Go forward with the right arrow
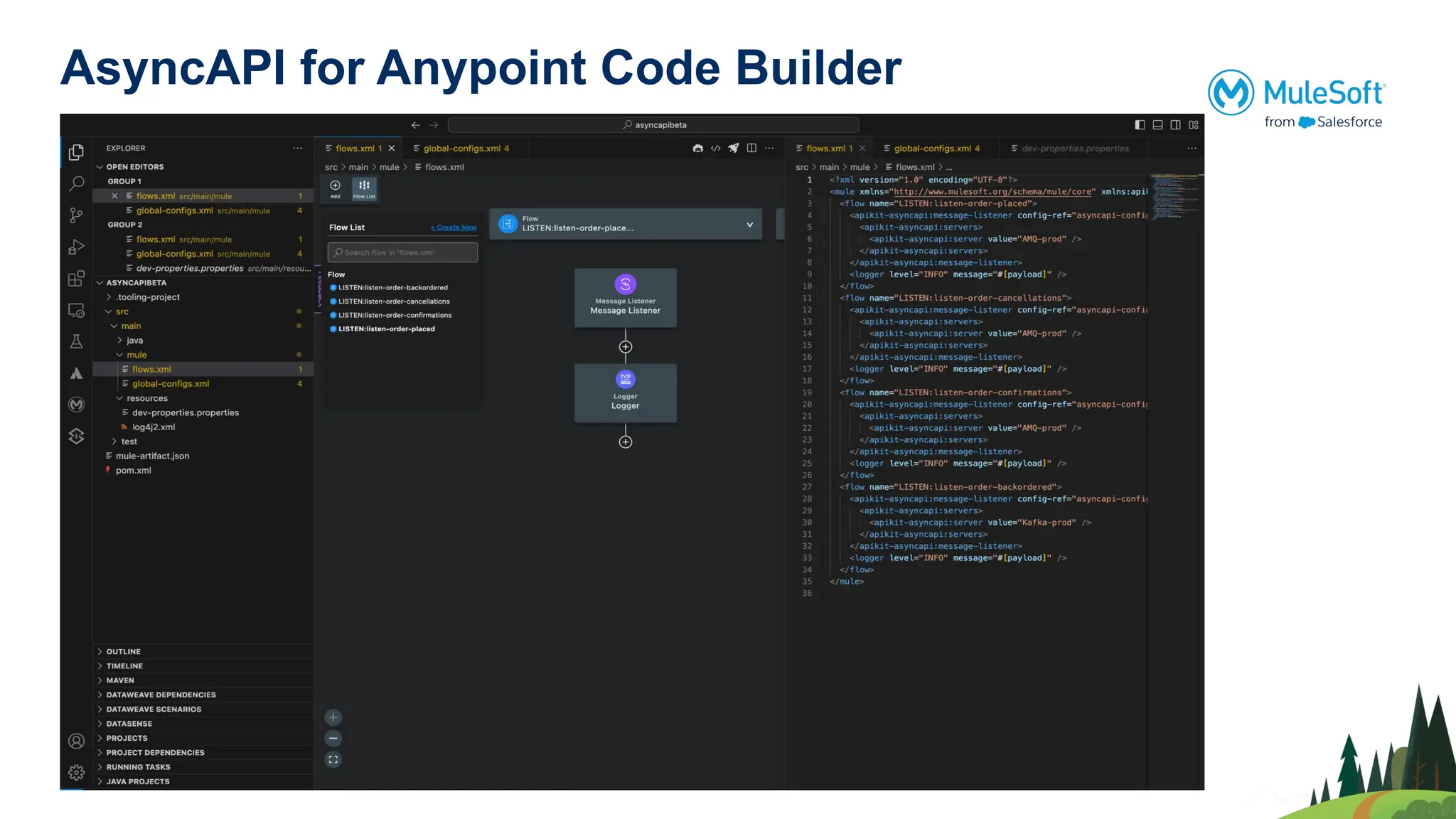1456x819 pixels. [x=434, y=125]
